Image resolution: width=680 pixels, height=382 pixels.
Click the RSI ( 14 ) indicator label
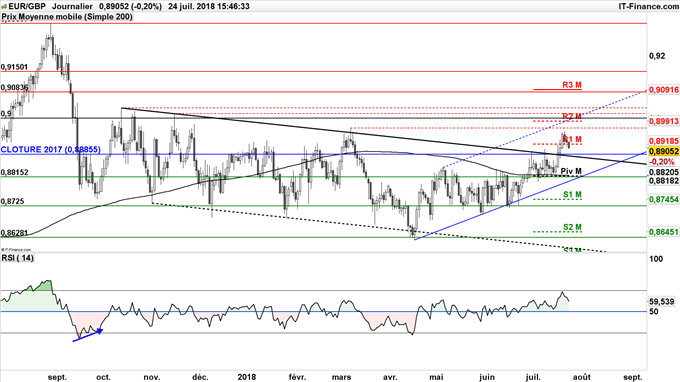[x=17, y=258]
